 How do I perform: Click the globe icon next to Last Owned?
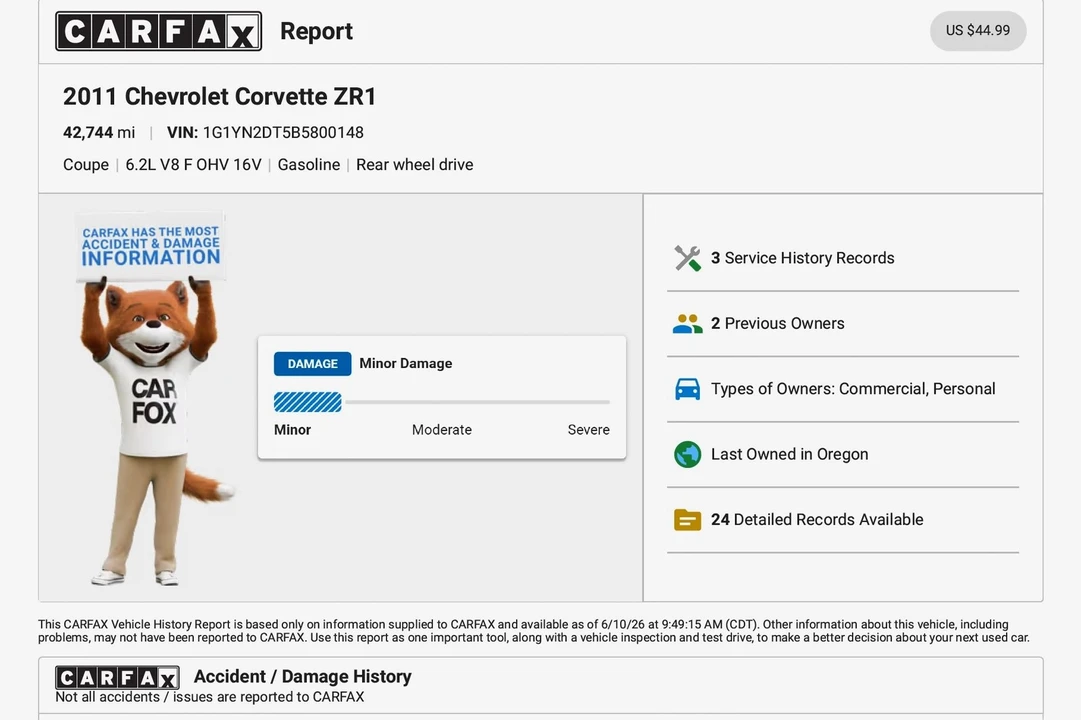(687, 454)
